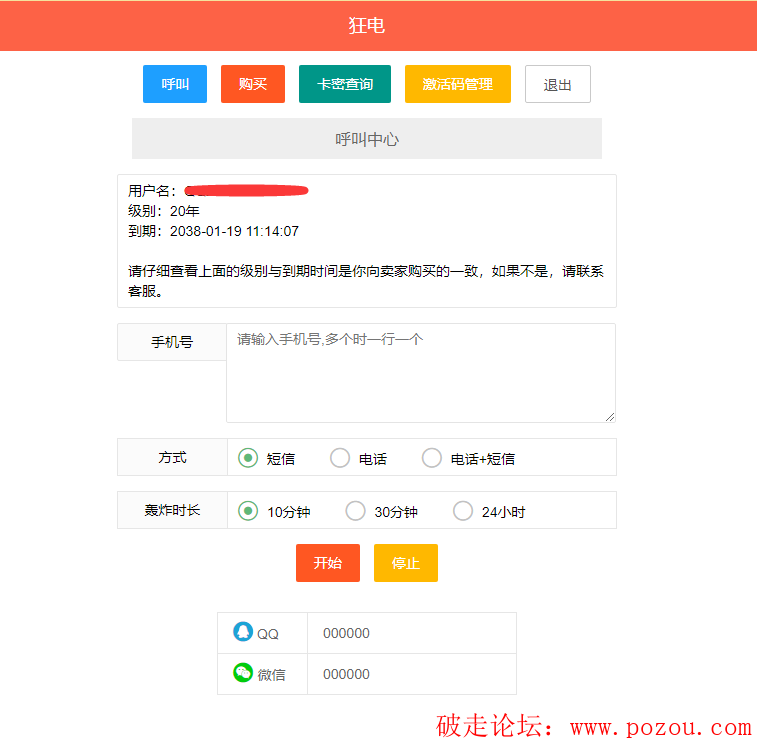Choose the 电话 radio option
This screenshot has height=743, width=757.
[x=340, y=458]
